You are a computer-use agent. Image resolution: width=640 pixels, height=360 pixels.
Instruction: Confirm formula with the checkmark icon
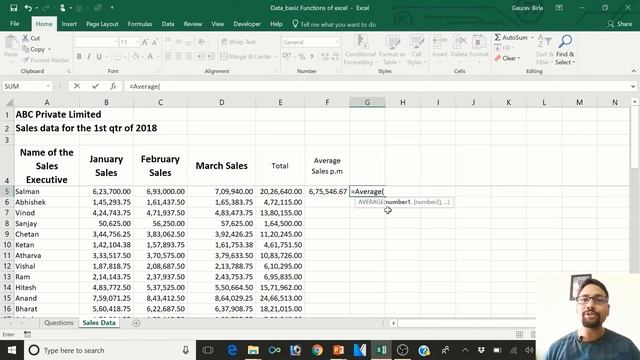pyautogui.click(x=95, y=86)
